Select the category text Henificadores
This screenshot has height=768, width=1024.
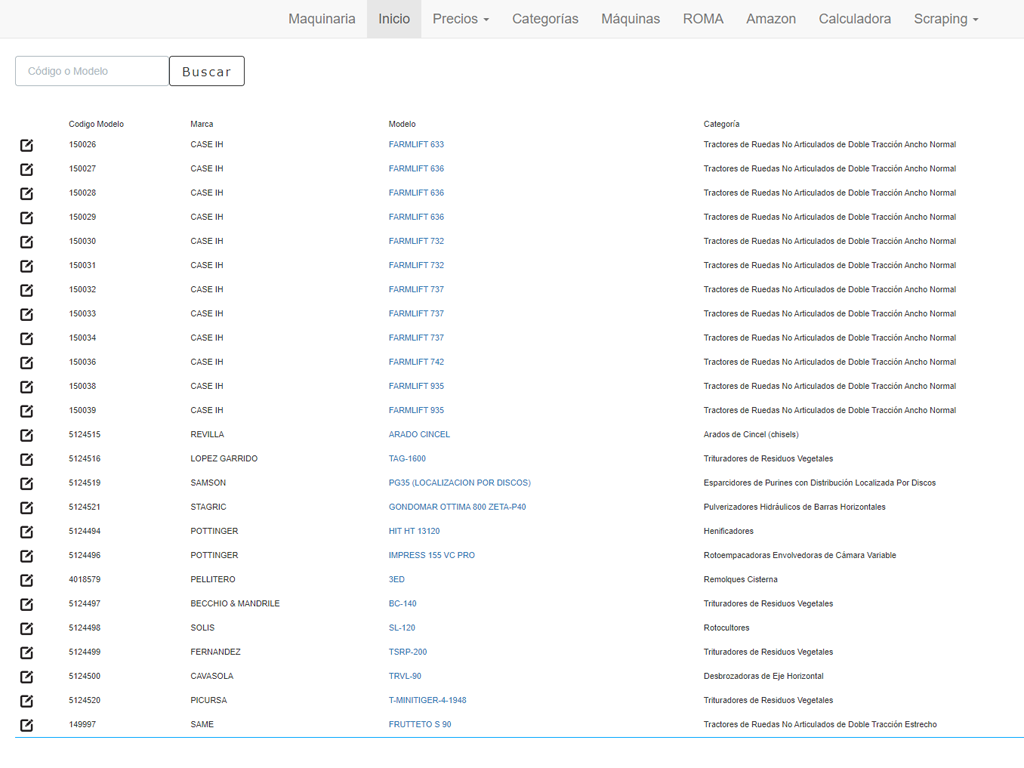(728, 531)
